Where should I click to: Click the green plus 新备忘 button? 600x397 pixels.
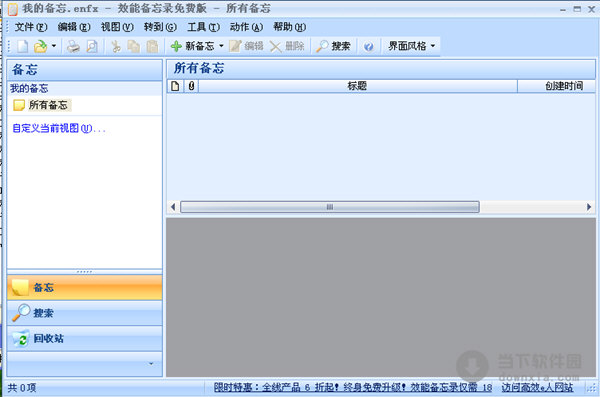[192, 46]
